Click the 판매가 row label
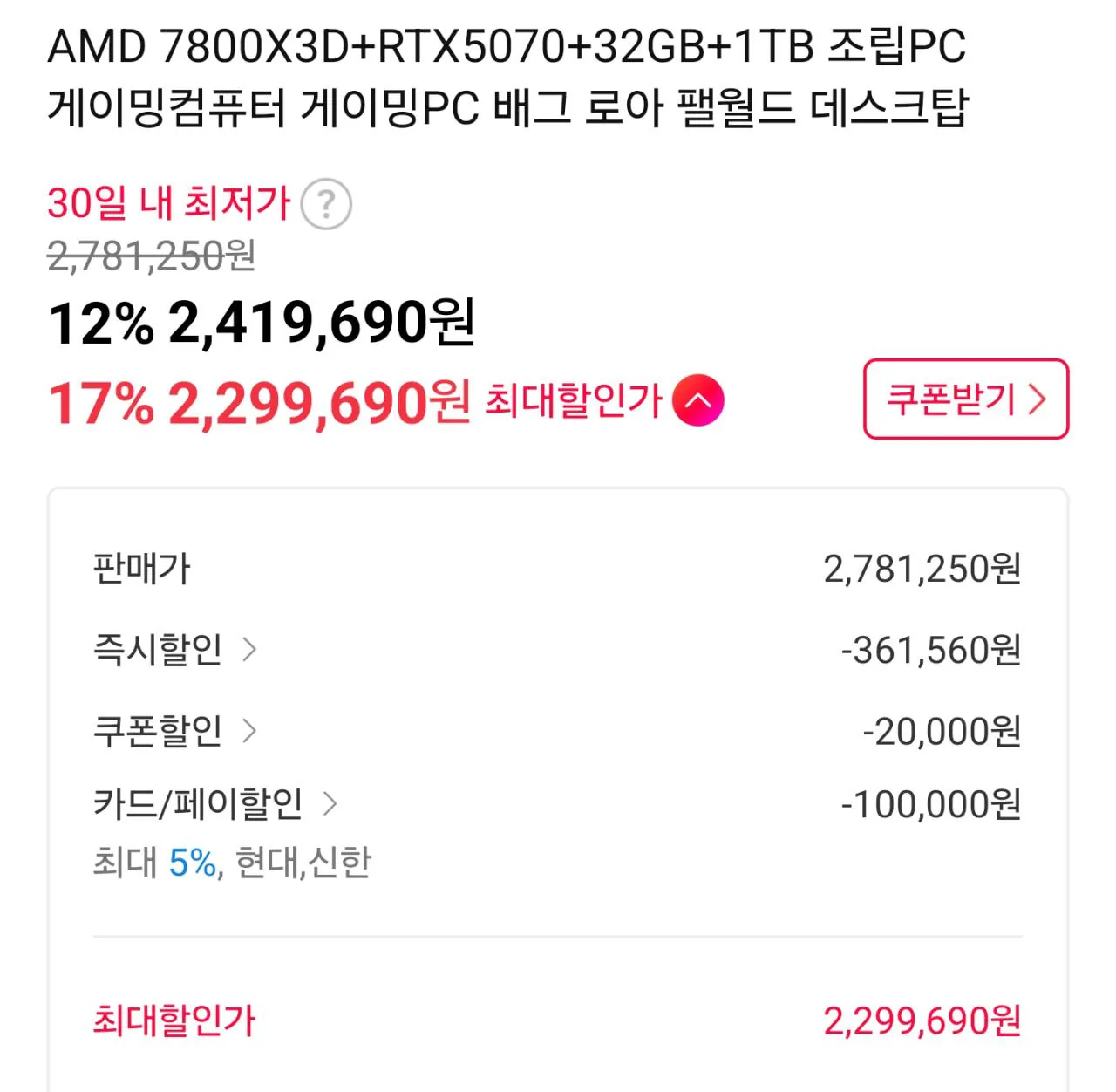 (x=144, y=569)
